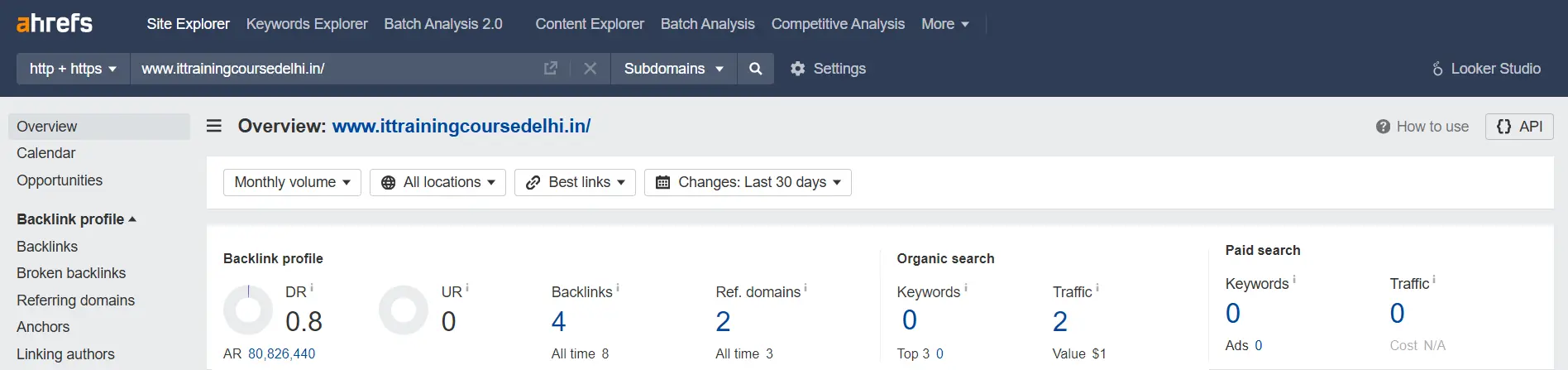The height and width of the screenshot is (370, 1568).
Task: Show Paid Keywords info icon
Action: pyautogui.click(x=1294, y=280)
